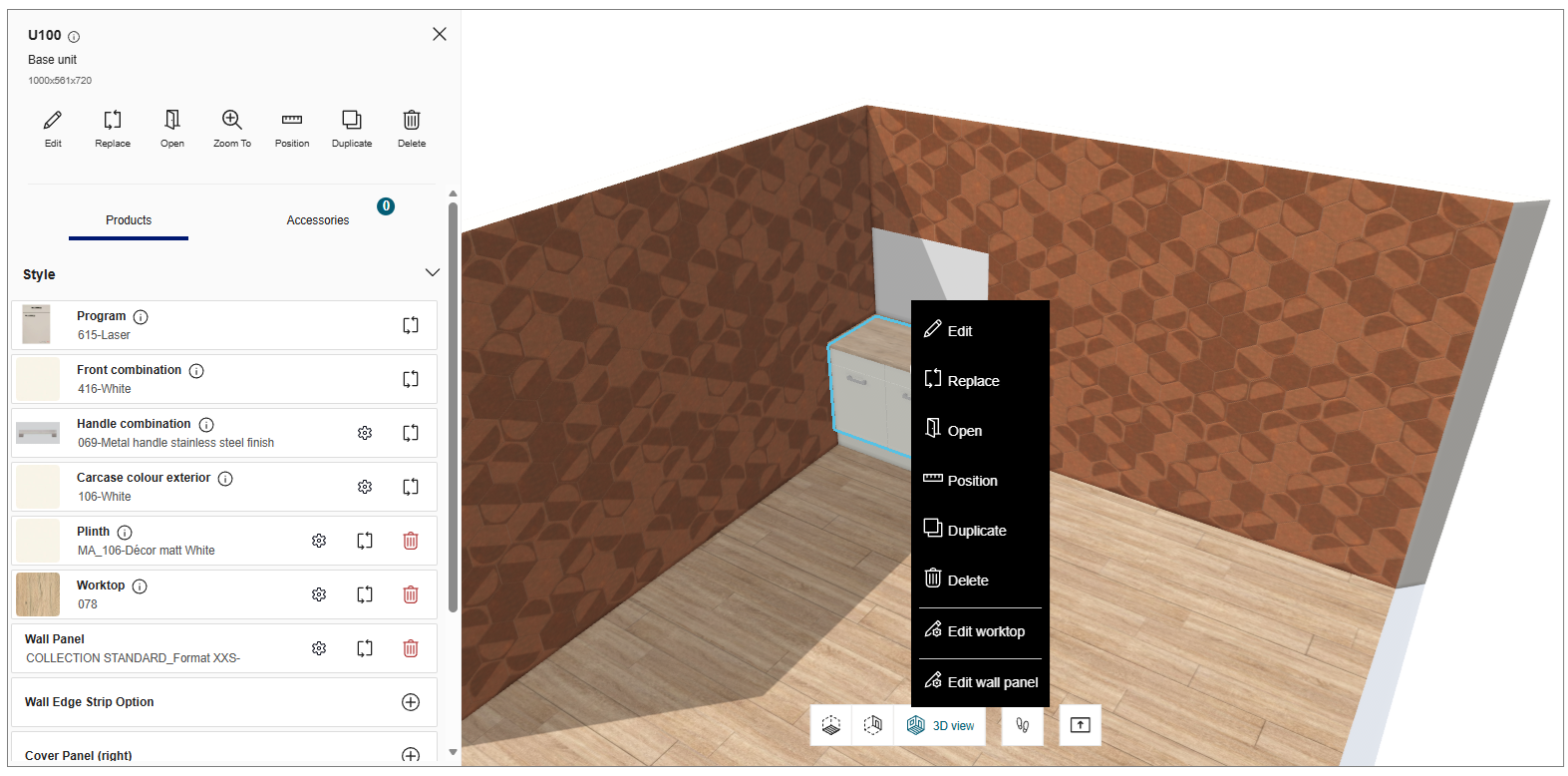Viewport: 1568px width, 776px height.
Task: Select the Products tab
Action: pyautogui.click(x=129, y=220)
